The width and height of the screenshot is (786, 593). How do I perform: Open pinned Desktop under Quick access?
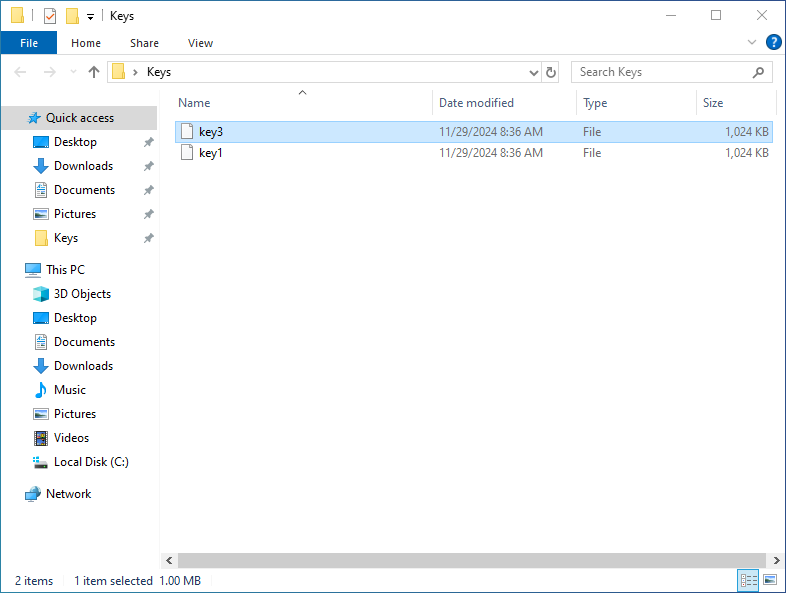[x=75, y=142]
